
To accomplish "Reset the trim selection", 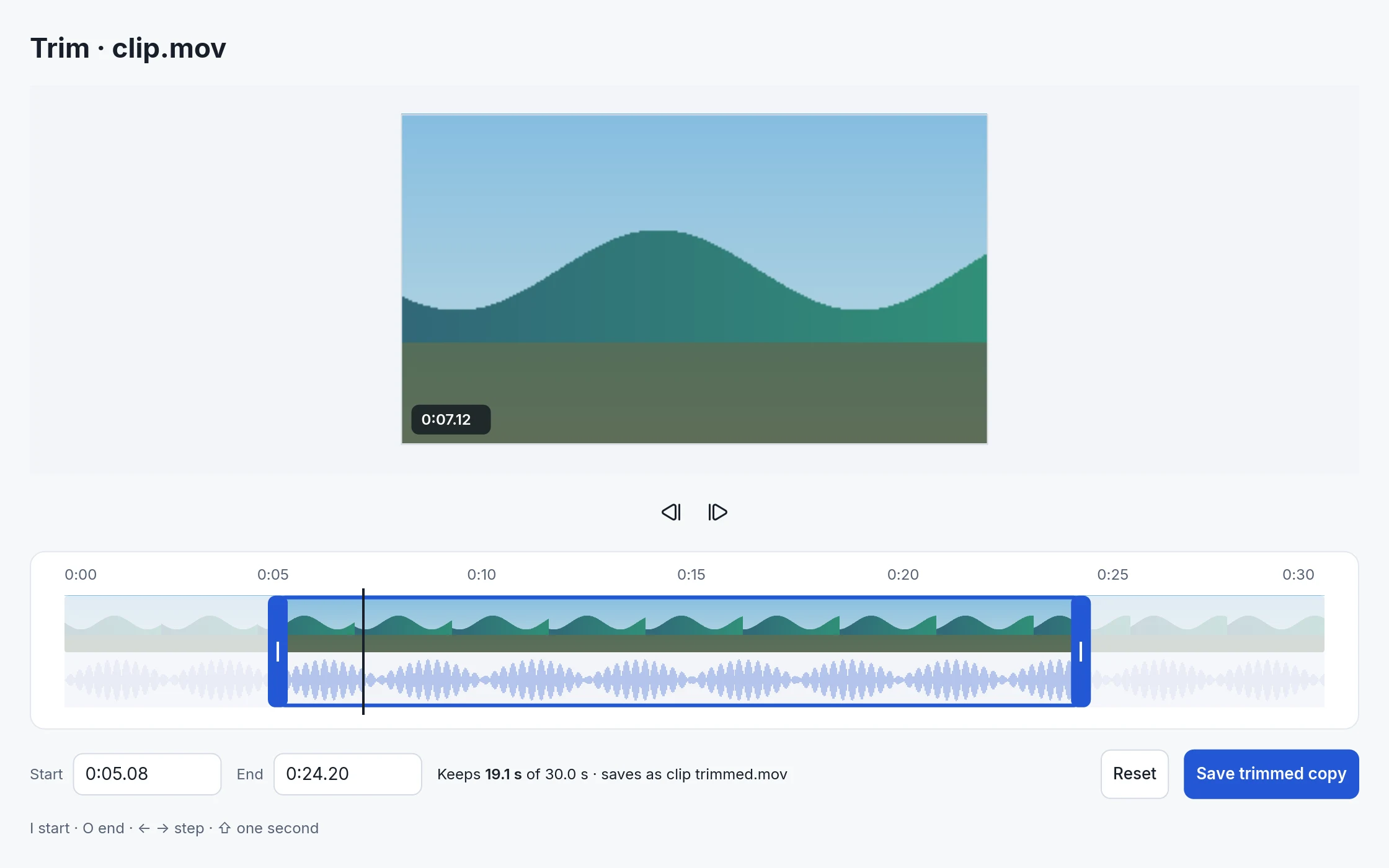I will click(x=1134, y=774).
